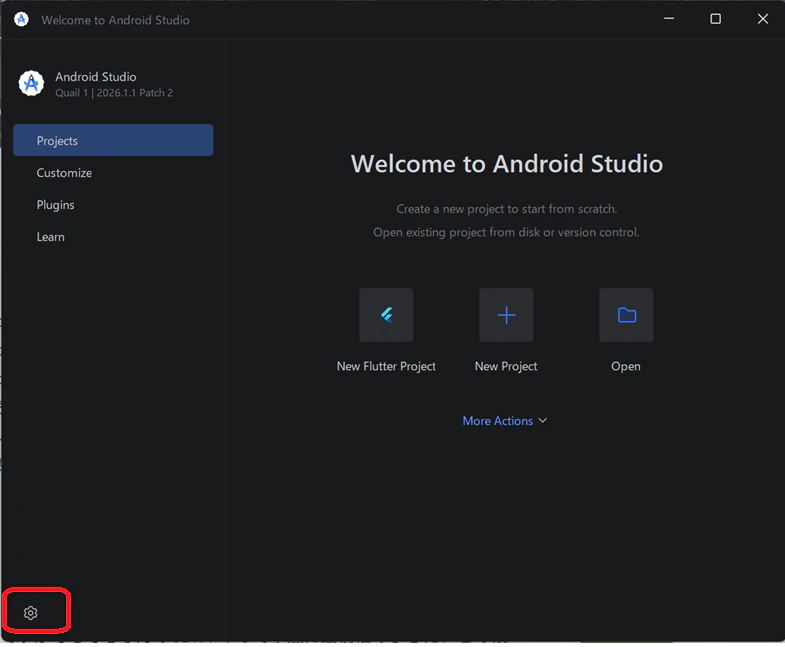Click the Welcome to Android Studio heading
Screen dimensions: 785x647
[x=507, y=164]
